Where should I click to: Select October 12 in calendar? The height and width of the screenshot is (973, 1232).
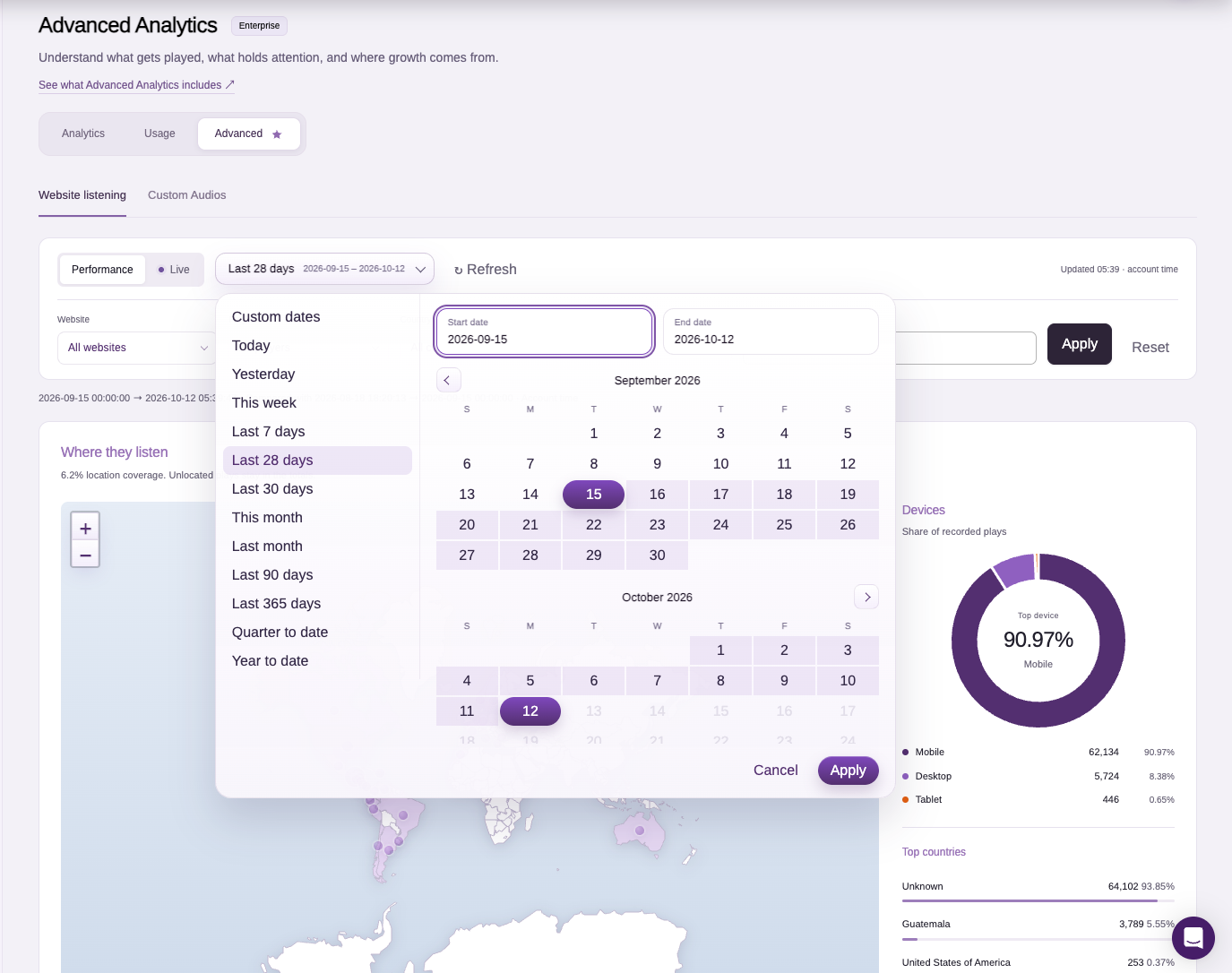[x=530, y=711]
